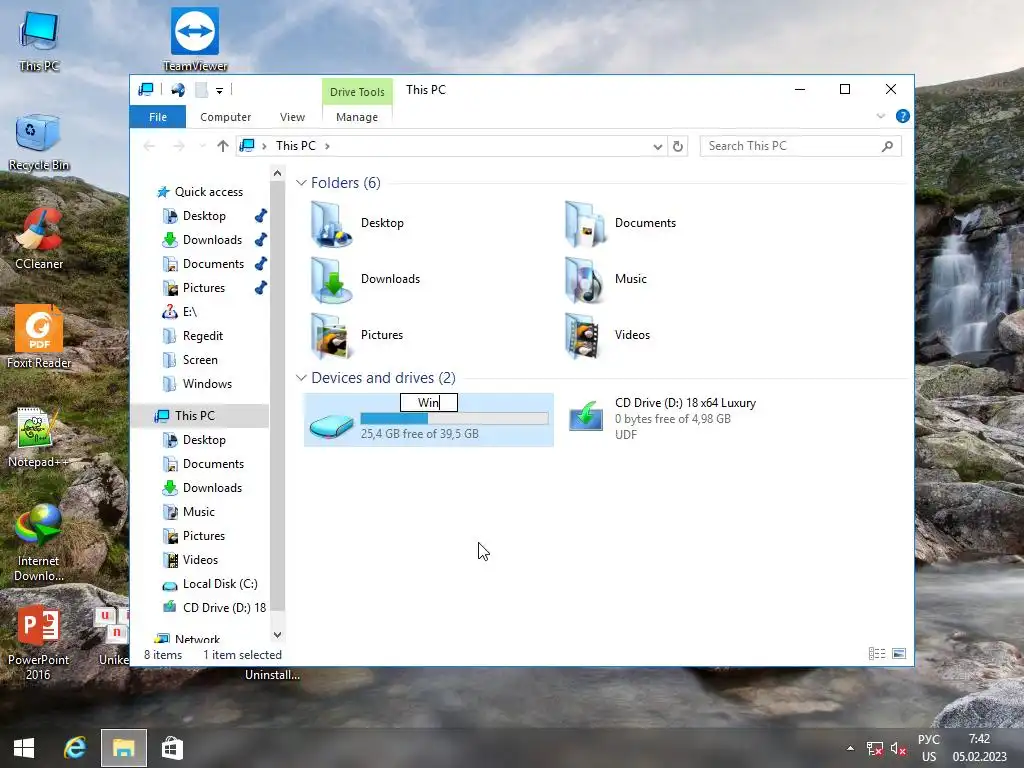The height and width of the screenshot is (768, 1024).
Task: Select This PC in the navigation pane
Action: (200, 416)
